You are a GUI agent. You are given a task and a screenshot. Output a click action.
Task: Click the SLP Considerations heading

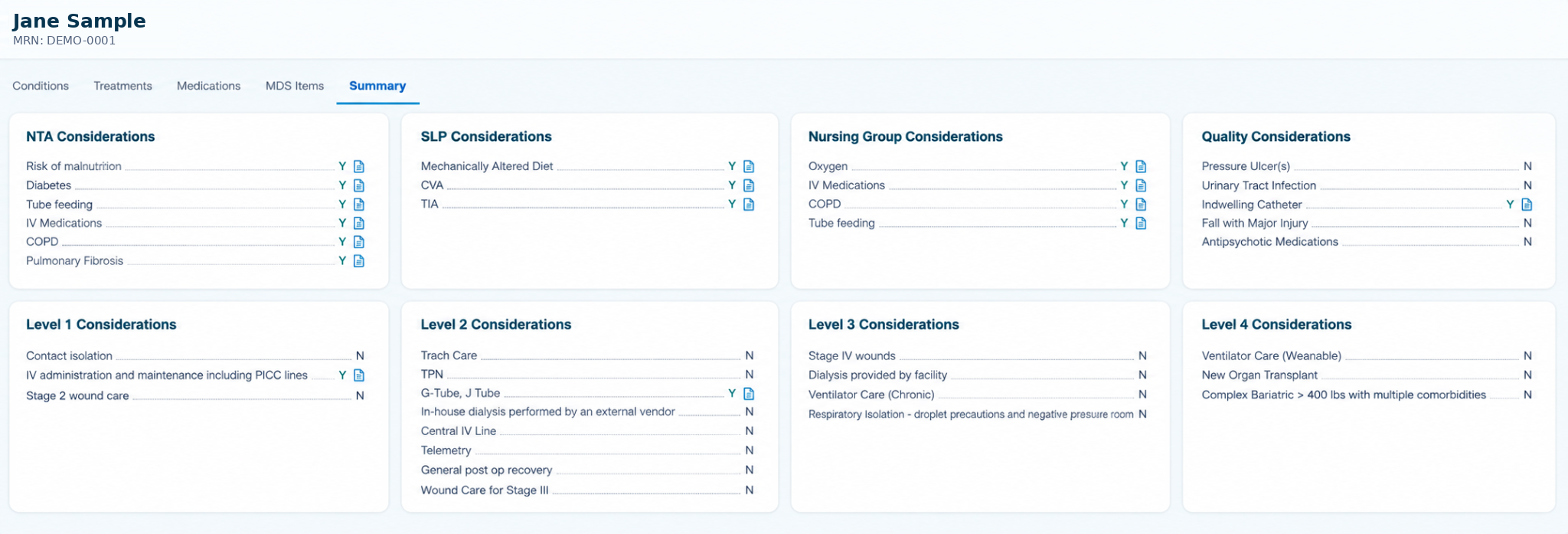point(486,136)
